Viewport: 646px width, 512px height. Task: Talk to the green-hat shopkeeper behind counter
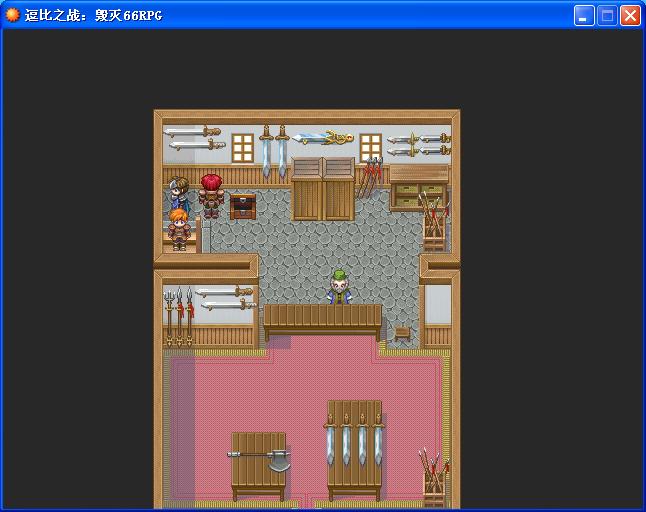pos(339,287)
